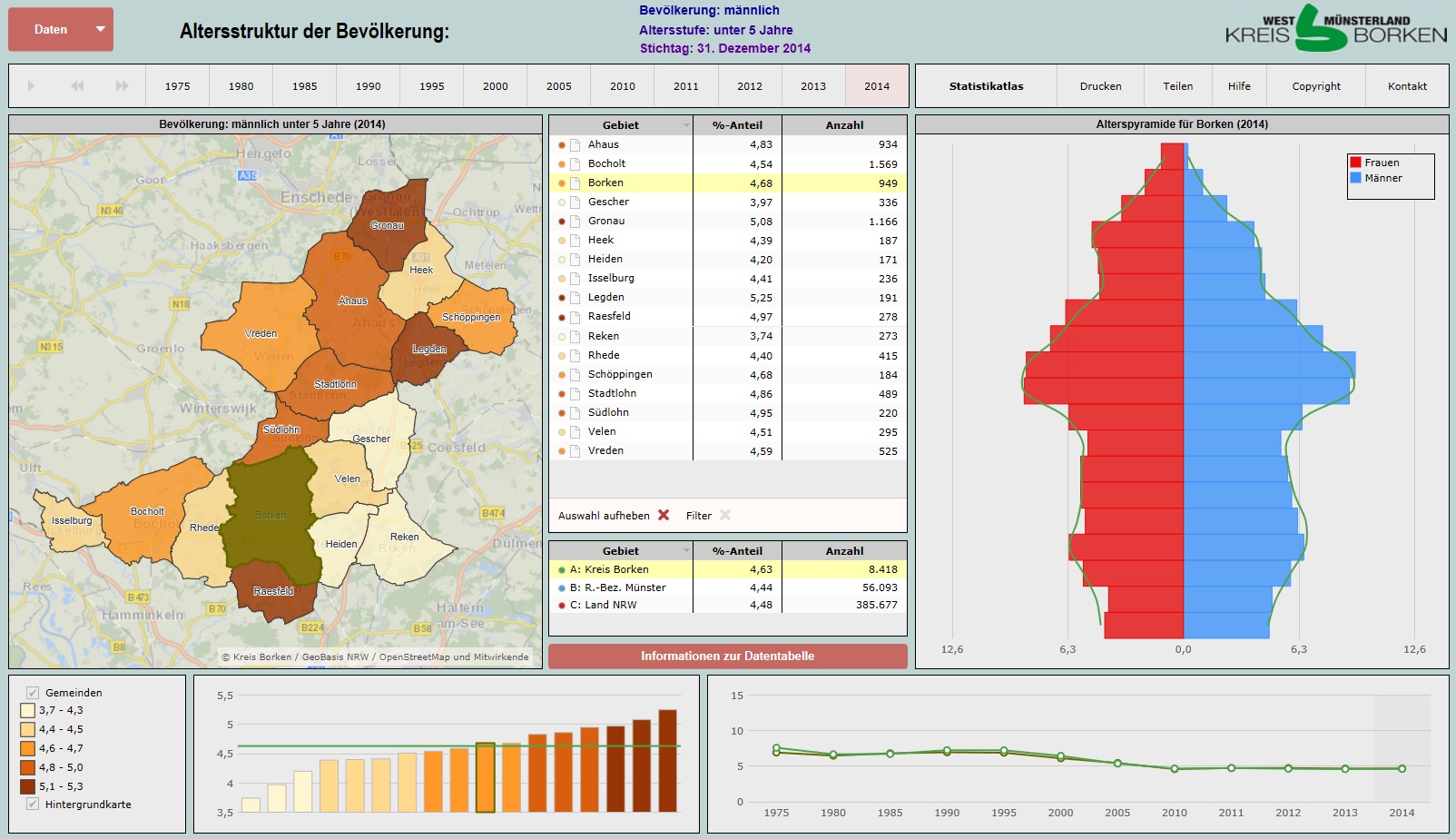Viewport: 1456px width, 839px height.
Task: Click the red X next to Auswahl aufheben
Action: pos(664,515)
